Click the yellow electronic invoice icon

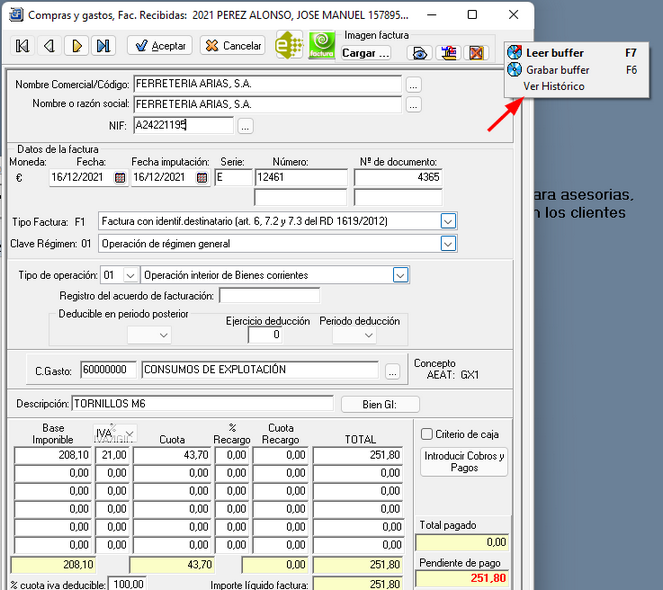[289, 45]
